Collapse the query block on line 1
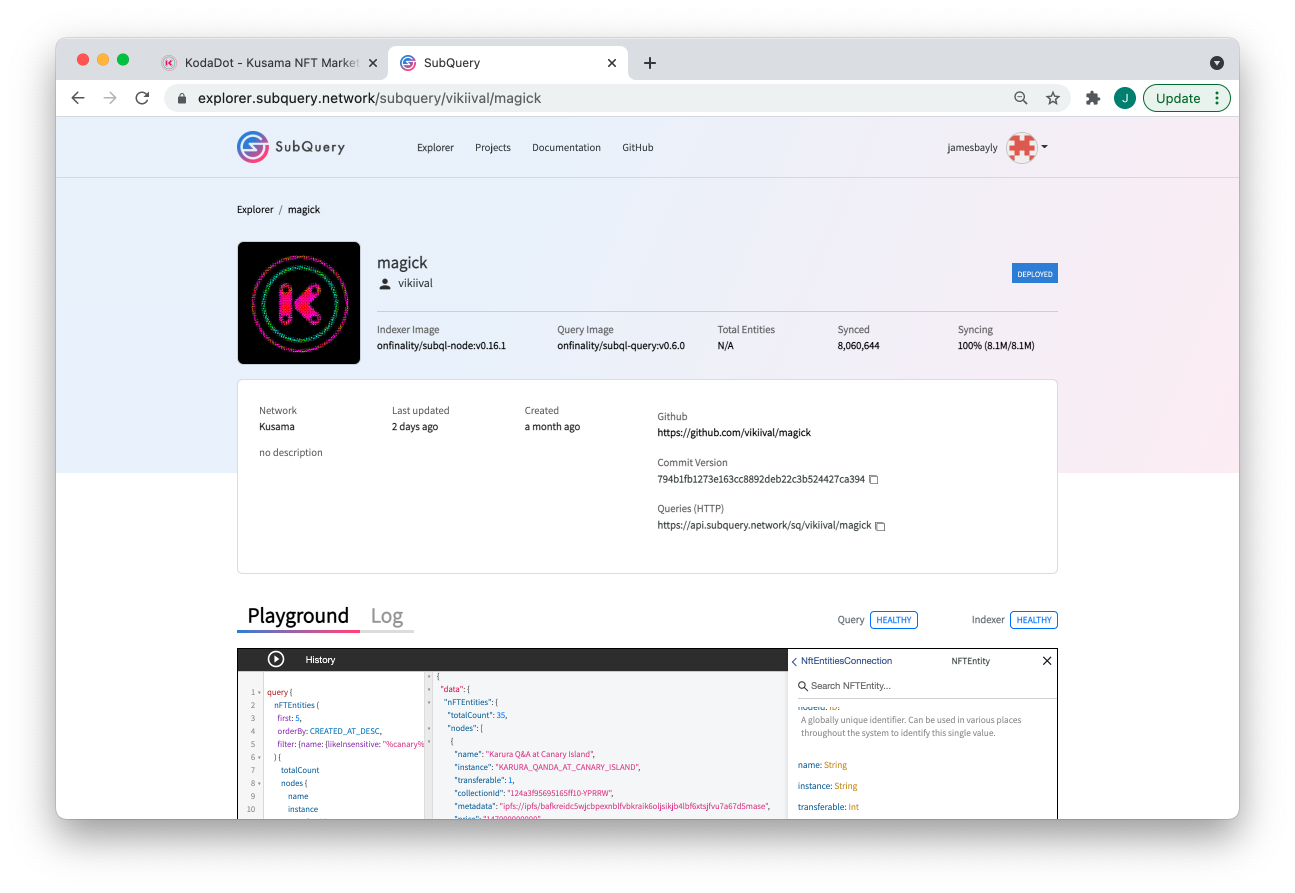This screenshot has height=893, width=1295. pyautogui.click(x=260, y=692)
